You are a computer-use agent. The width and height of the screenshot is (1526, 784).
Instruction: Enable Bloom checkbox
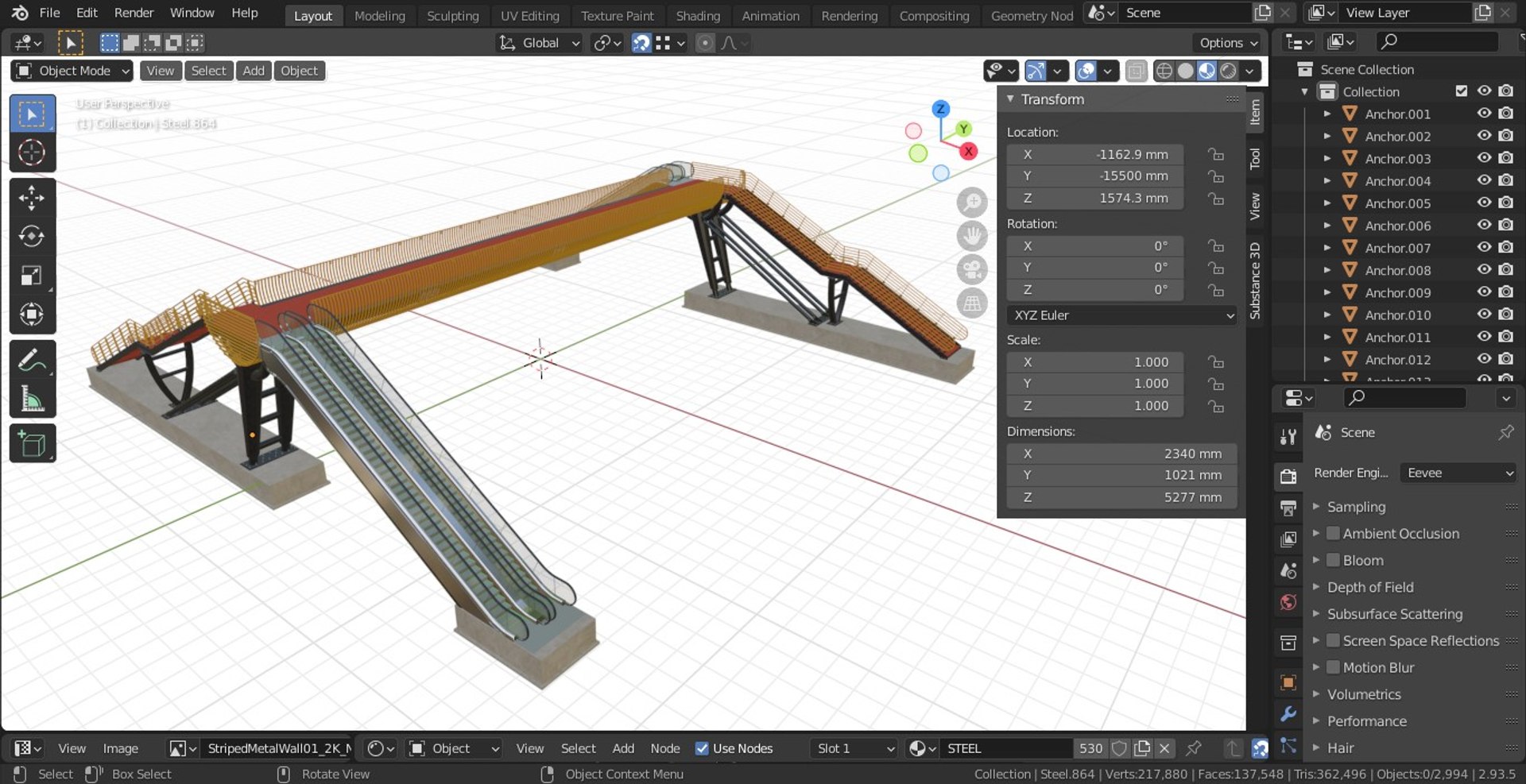pos(1334,560)
